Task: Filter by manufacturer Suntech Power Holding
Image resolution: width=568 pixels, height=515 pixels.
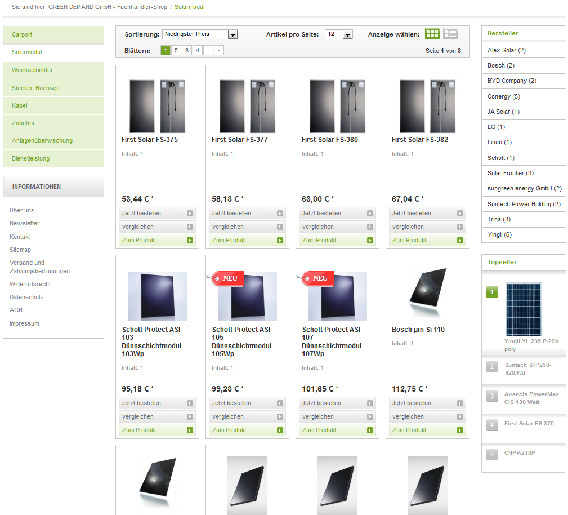Action: pos(524,204)
